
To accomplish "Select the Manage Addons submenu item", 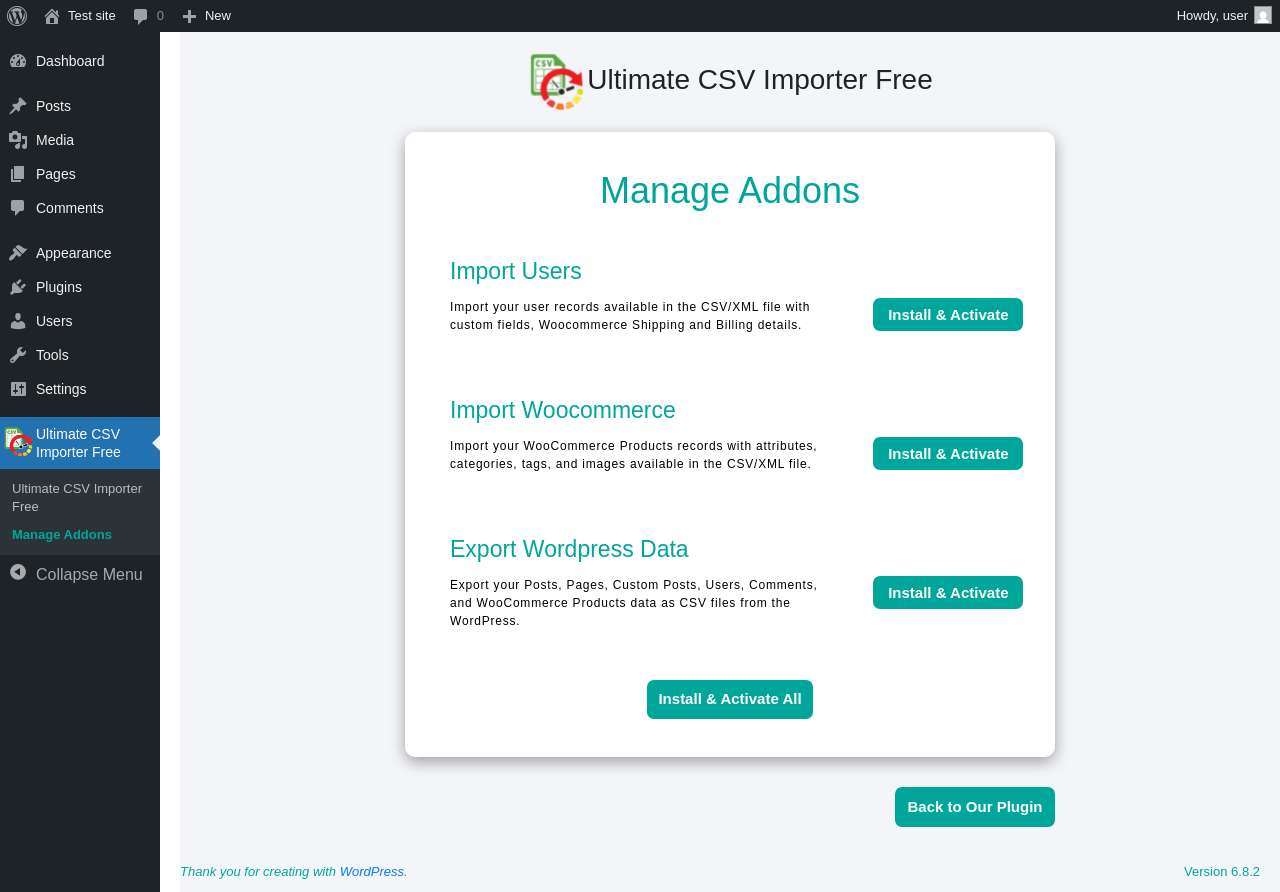I will 62,535.
